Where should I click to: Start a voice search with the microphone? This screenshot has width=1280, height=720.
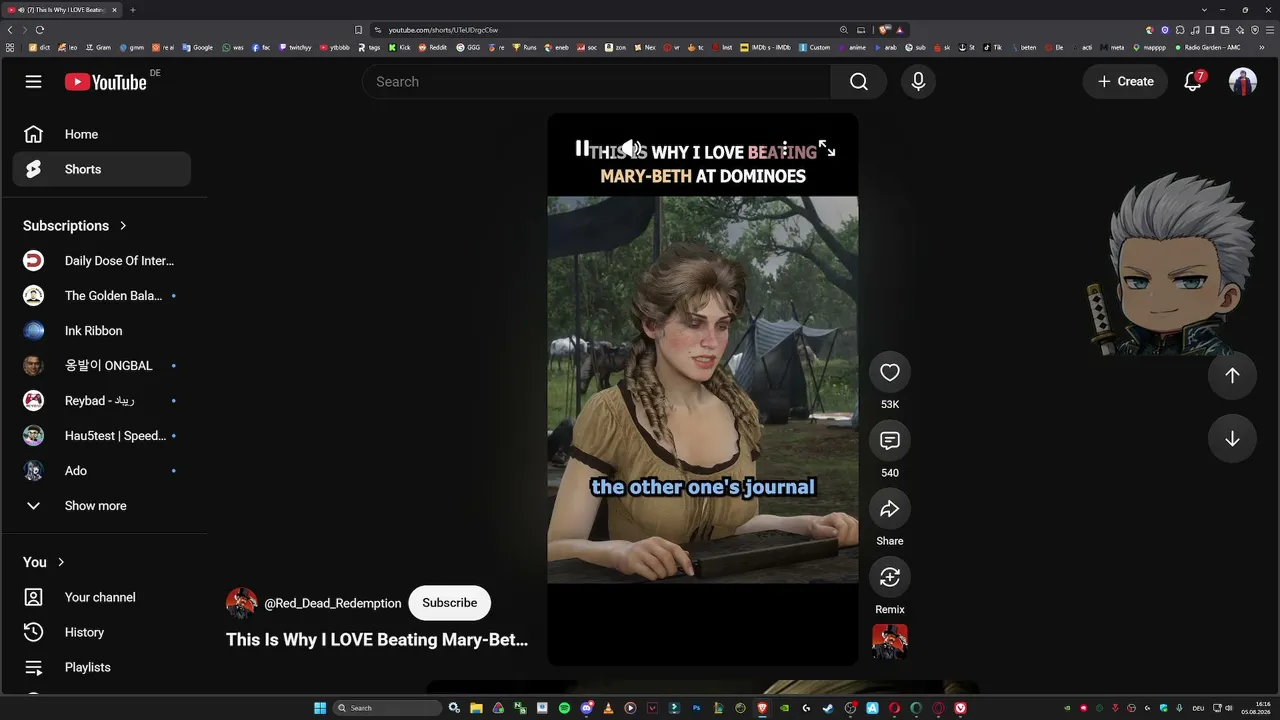tap(918, 82)
